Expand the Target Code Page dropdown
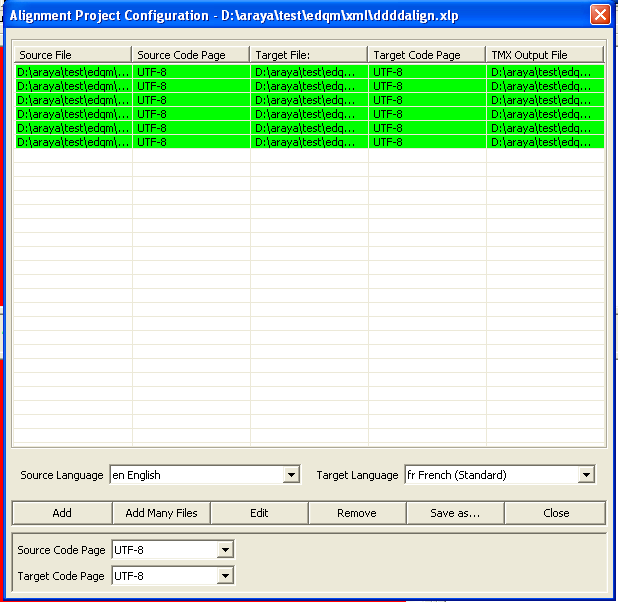Image resolution: width=618 pixels, height=602 pixels. click(x=225, y=576)
